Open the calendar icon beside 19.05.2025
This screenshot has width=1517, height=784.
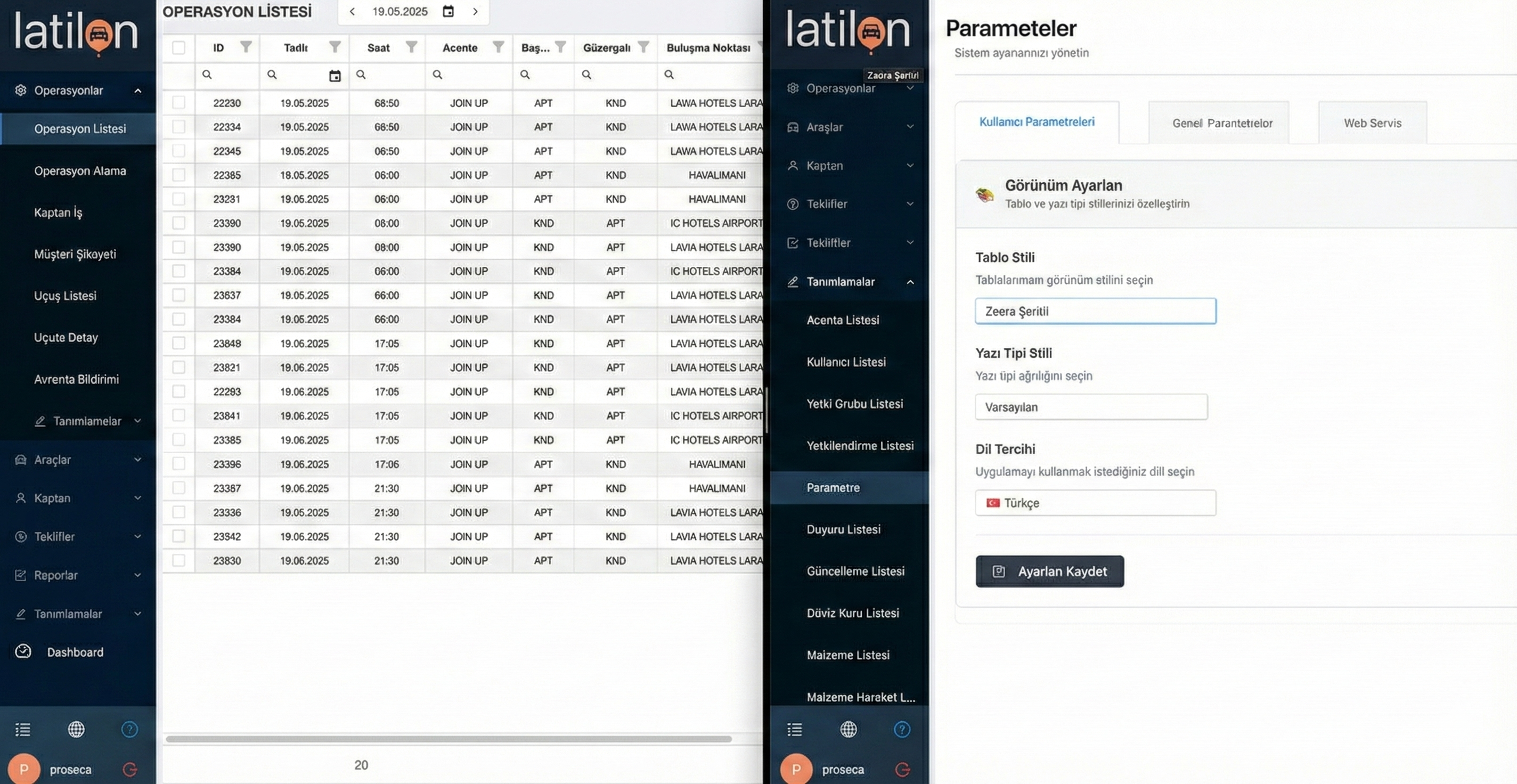(x=448, y=11)
